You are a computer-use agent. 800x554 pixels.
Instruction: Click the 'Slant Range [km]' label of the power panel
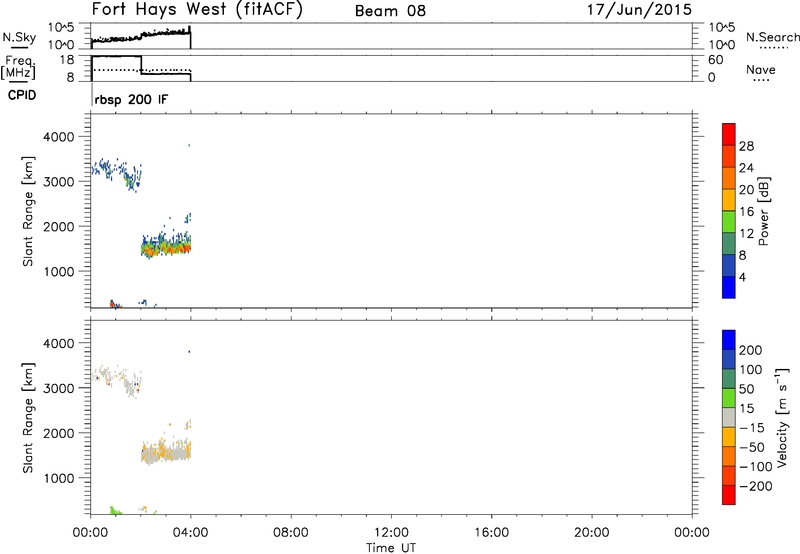pyautogui.click(x=28, y=211)
